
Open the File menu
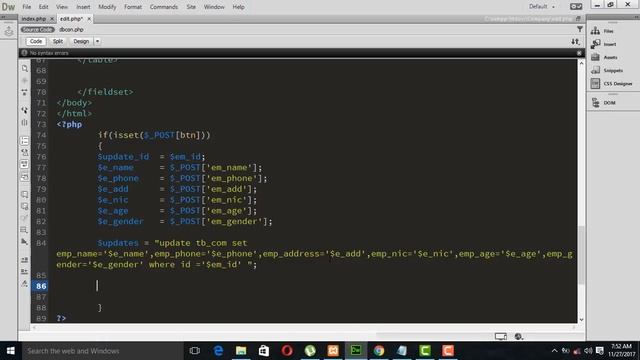27,7
